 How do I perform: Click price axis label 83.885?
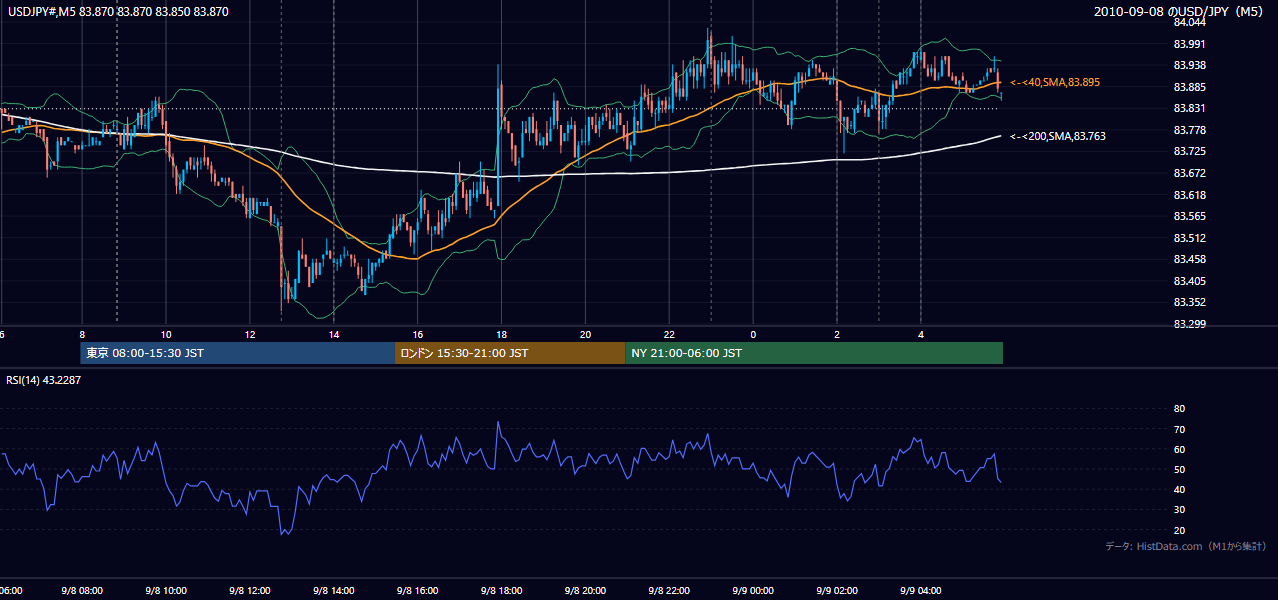pos(1190,87)
